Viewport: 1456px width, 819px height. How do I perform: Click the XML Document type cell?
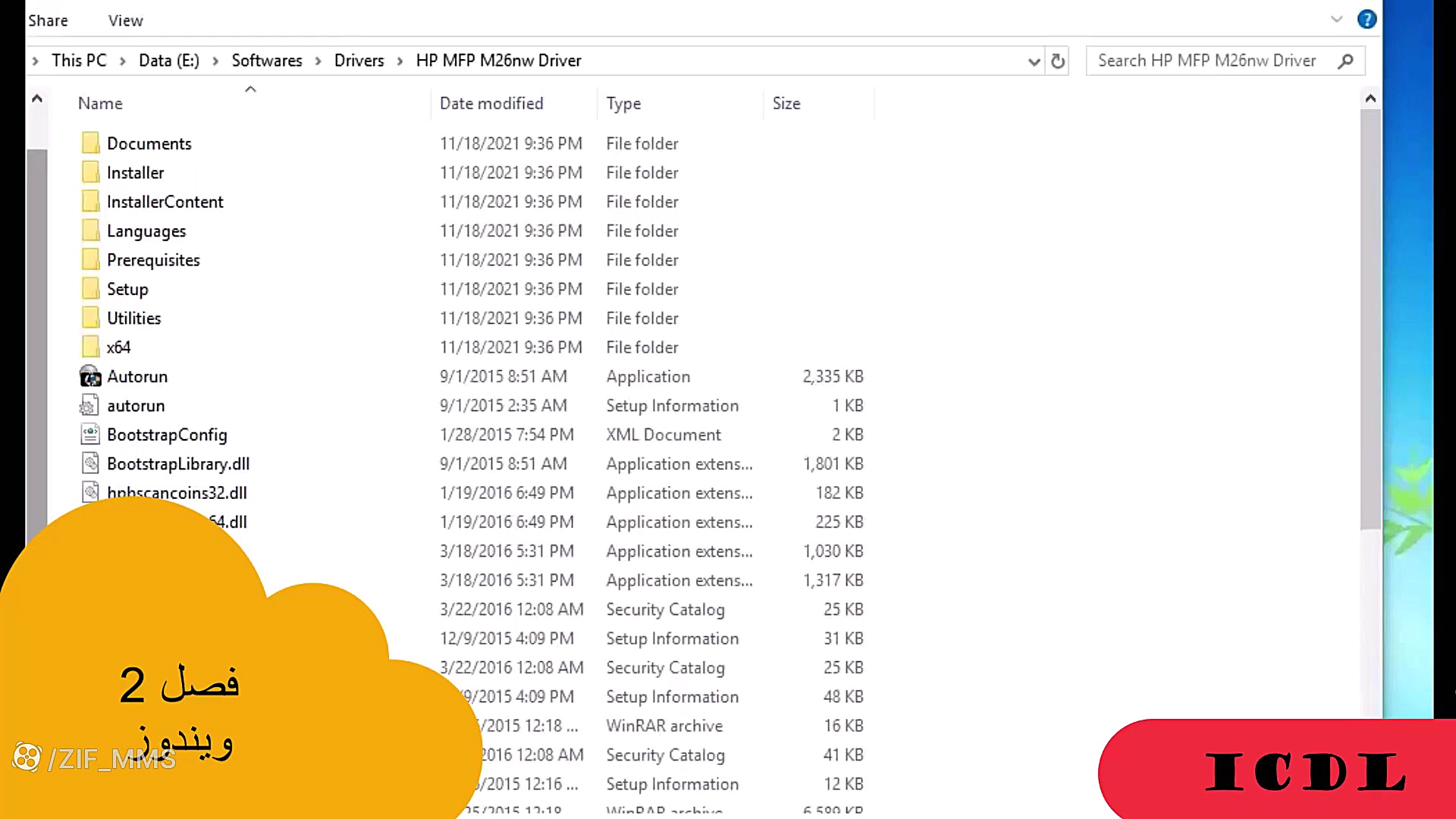[664, 435]
